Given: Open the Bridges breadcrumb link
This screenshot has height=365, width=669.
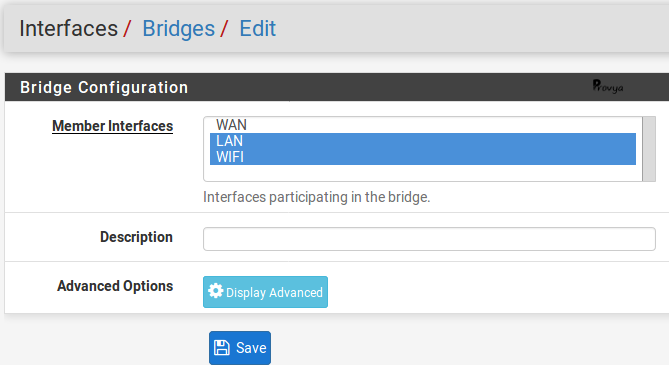Looking at the screenshot, I should click(178, 29).
